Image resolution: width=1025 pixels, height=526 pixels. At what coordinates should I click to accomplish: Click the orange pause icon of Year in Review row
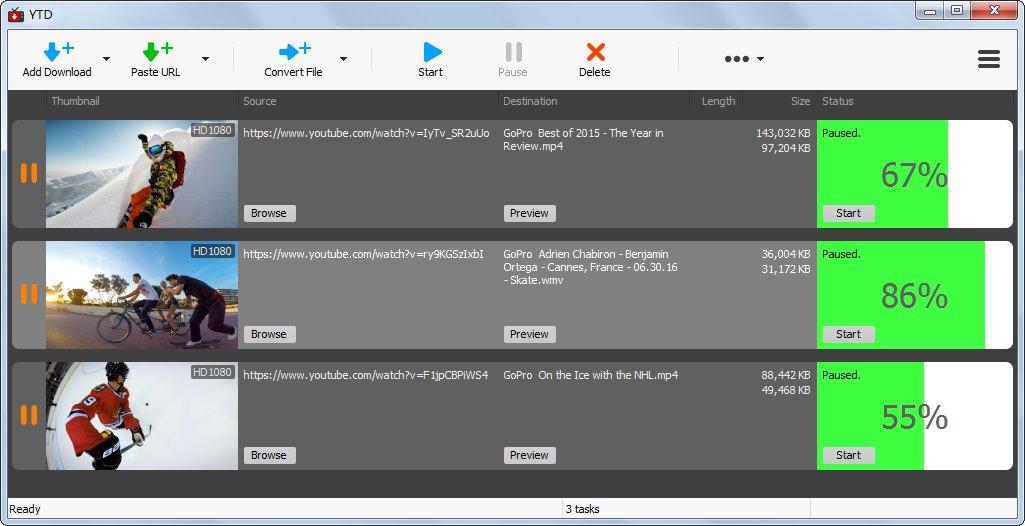(x=29, y=173)
